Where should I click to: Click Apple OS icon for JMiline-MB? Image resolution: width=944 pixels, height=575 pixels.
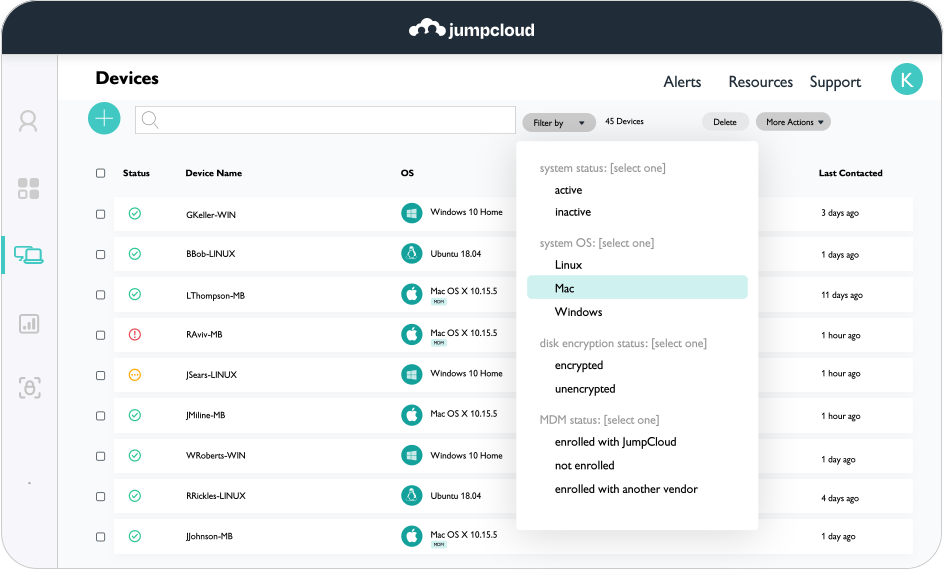tap(412, 415)
